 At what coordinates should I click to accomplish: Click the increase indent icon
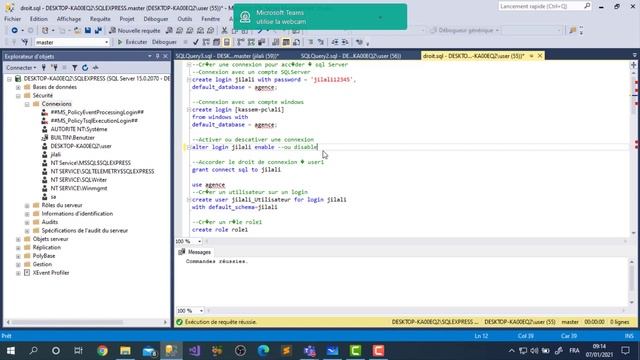point(345,42)
